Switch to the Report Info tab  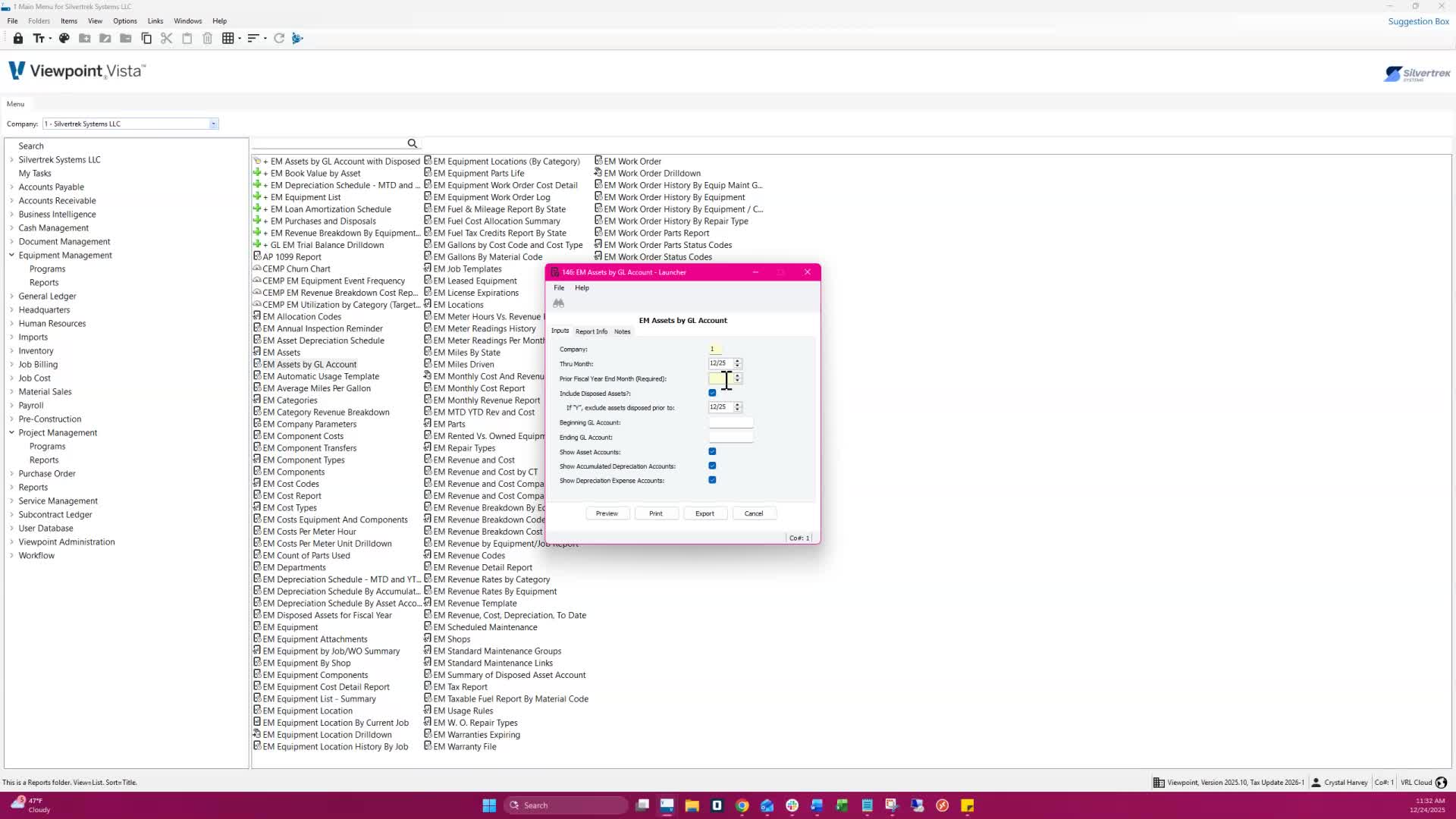click(591, 331)
